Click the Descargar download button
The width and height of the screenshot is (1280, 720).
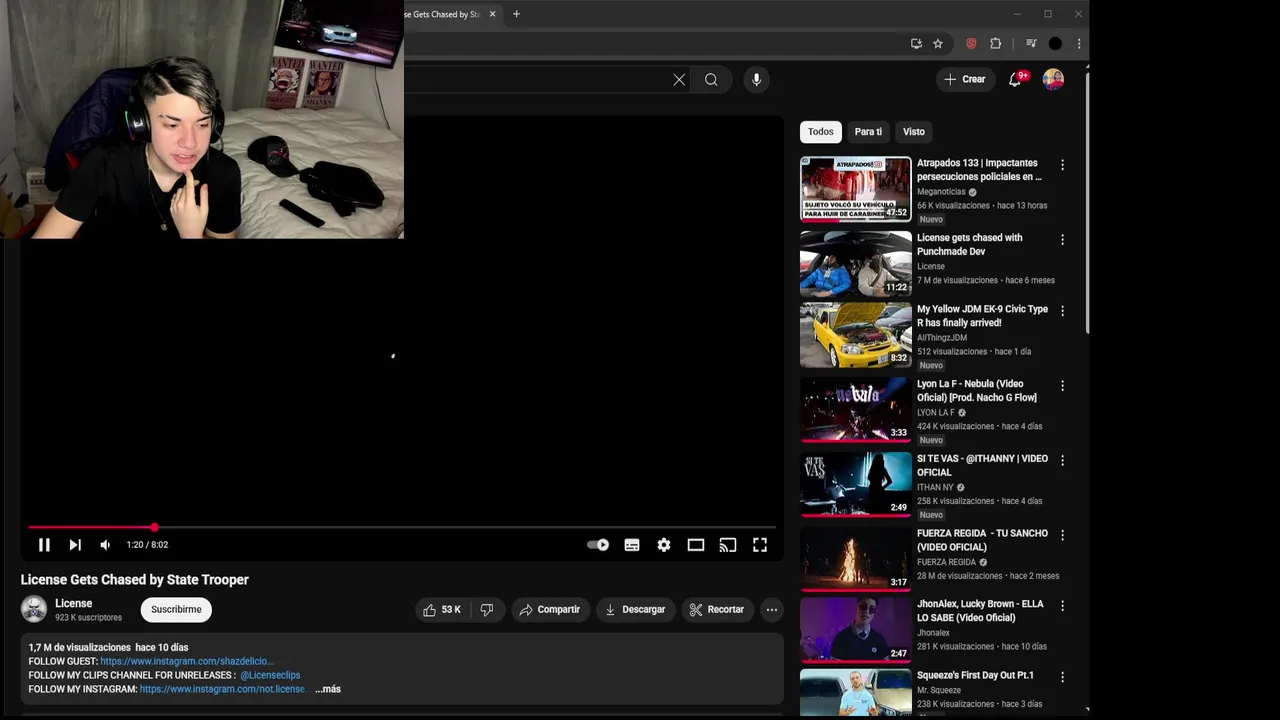coord(635,609)
